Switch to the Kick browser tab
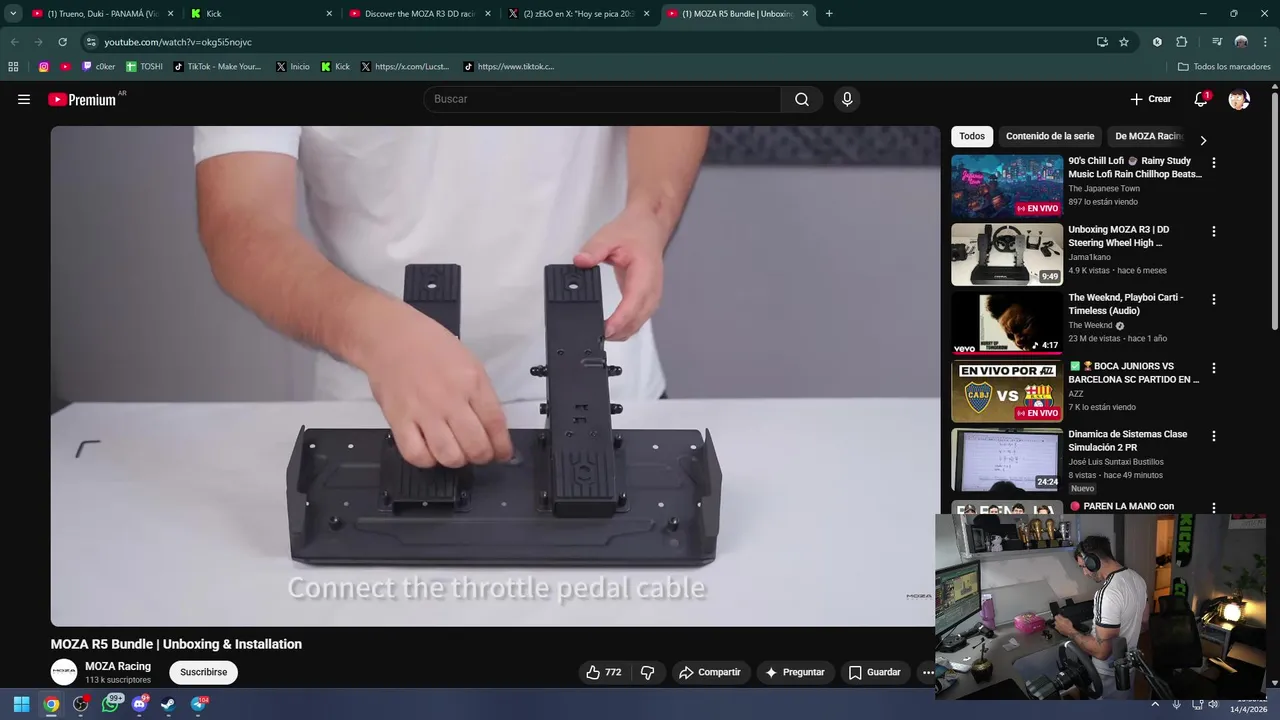The height and width of the screenshot is (720, 1280). point(262,14)
